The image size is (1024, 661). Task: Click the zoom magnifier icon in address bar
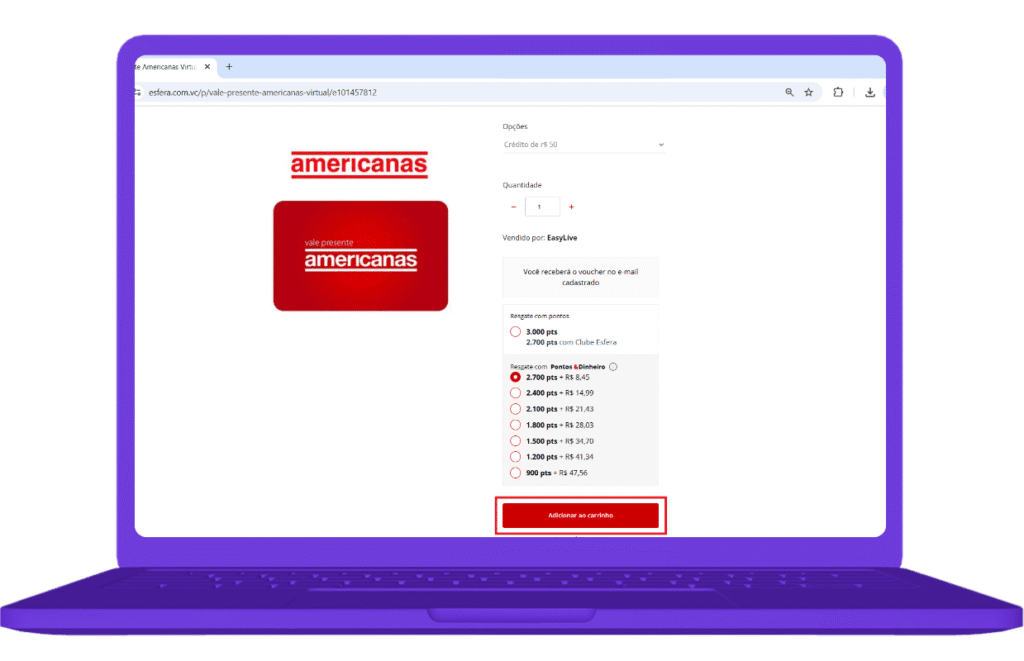[789, 92]
